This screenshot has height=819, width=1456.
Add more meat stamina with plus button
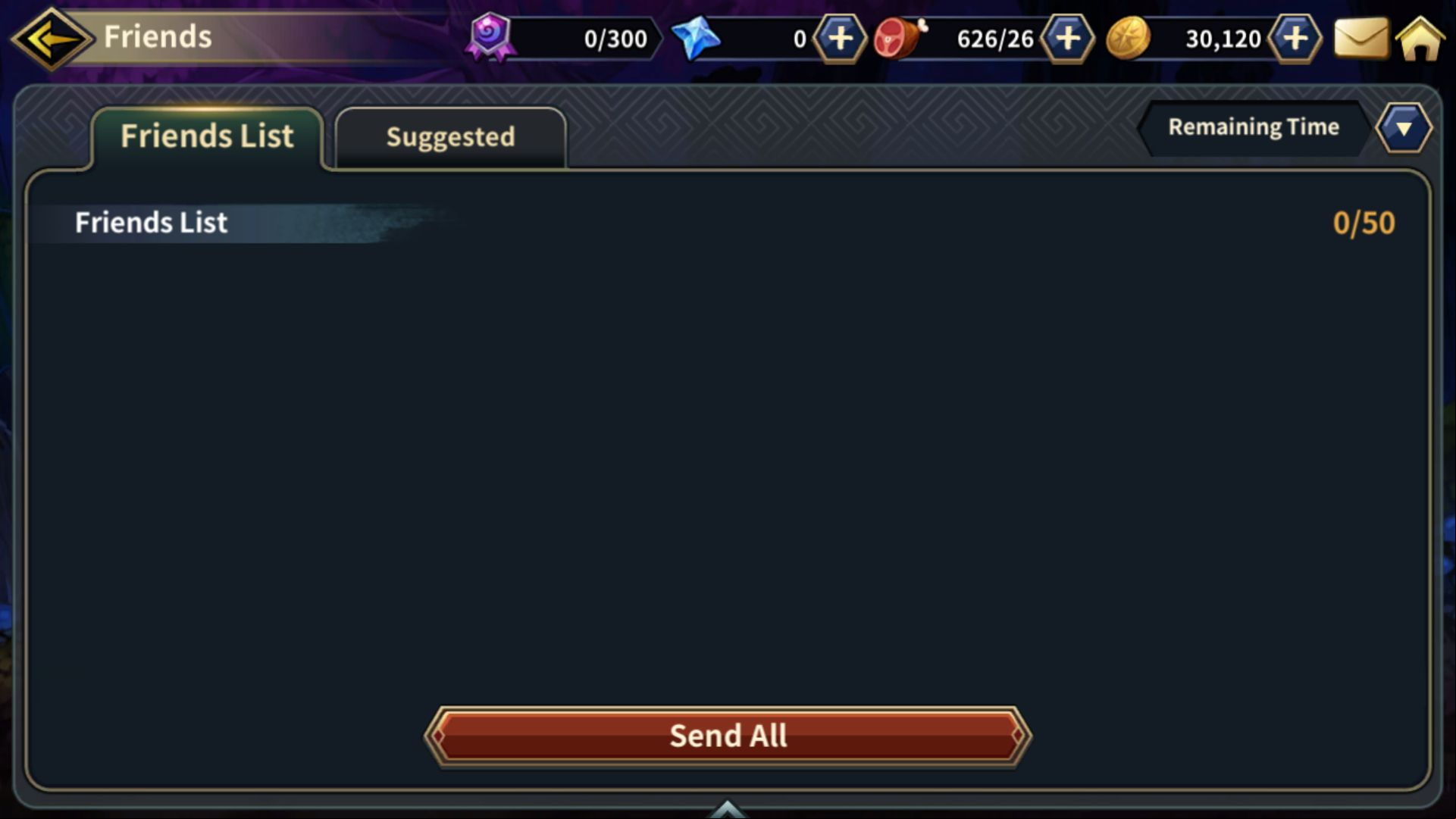point(1067,38)
